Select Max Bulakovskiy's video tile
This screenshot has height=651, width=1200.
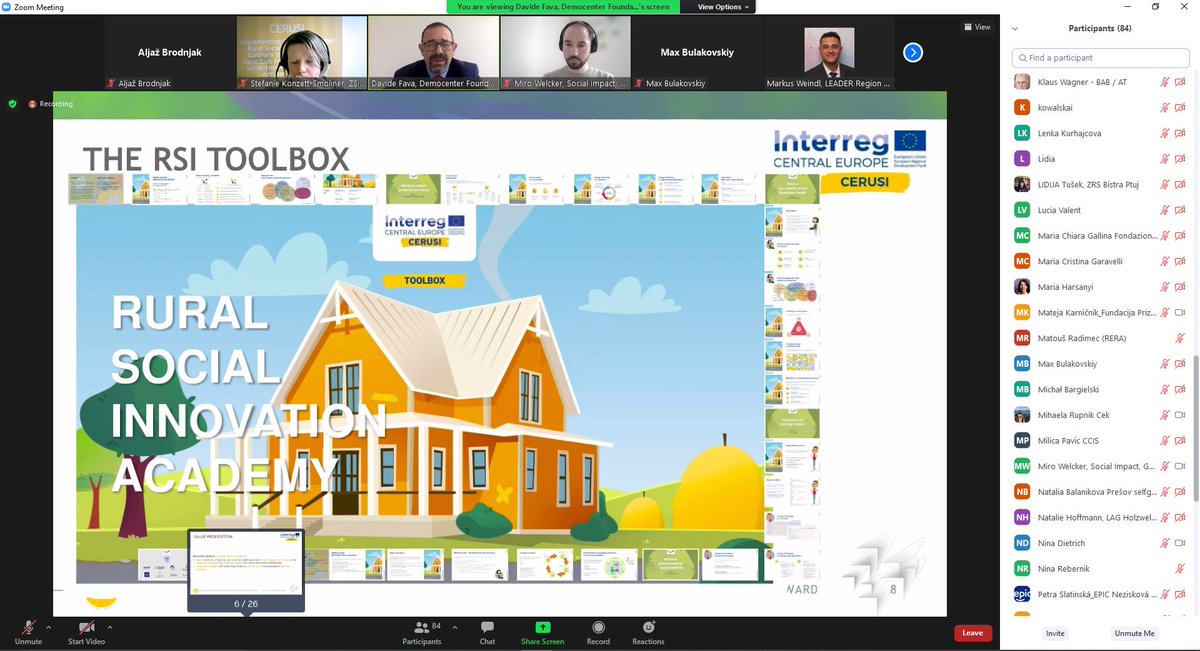pyautogui.click(x=696, y=52)
